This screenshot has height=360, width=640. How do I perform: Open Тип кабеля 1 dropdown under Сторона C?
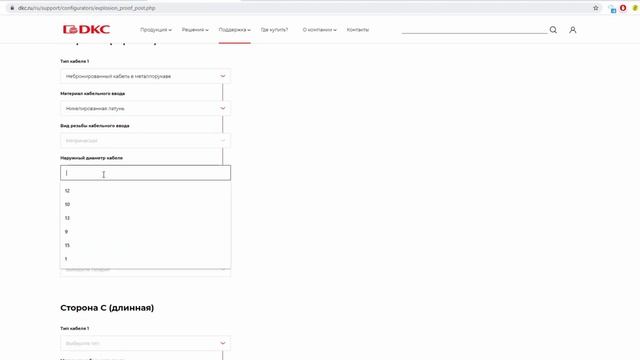[145, 343]
